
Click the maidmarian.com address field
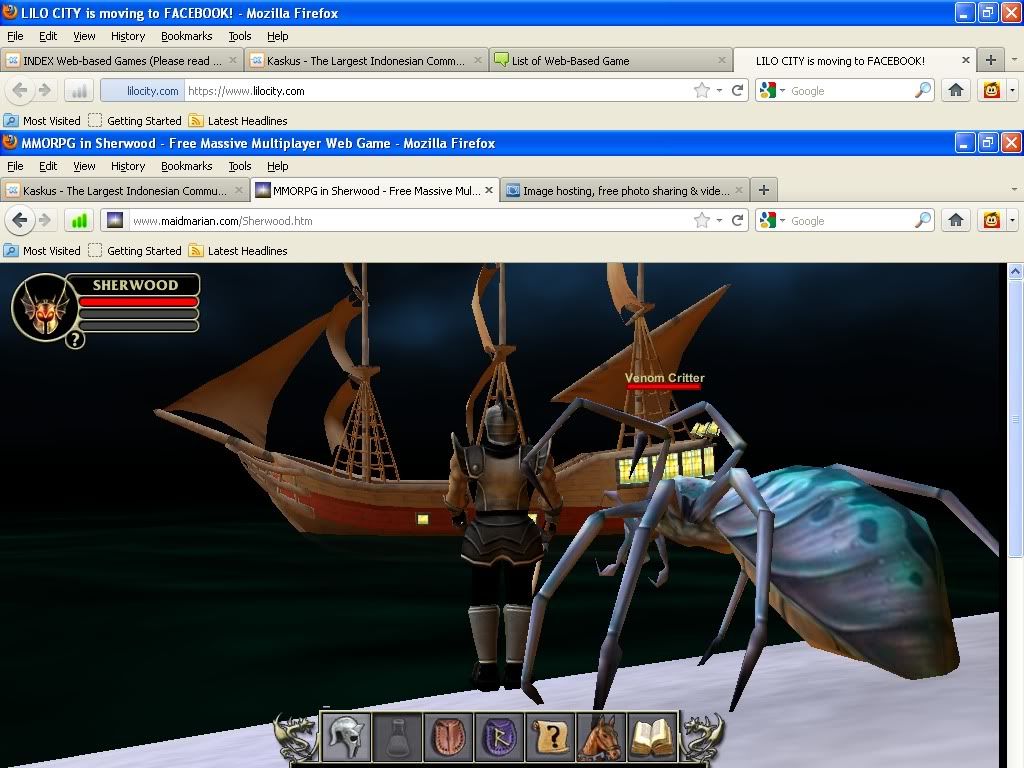[x=410, y=221]
